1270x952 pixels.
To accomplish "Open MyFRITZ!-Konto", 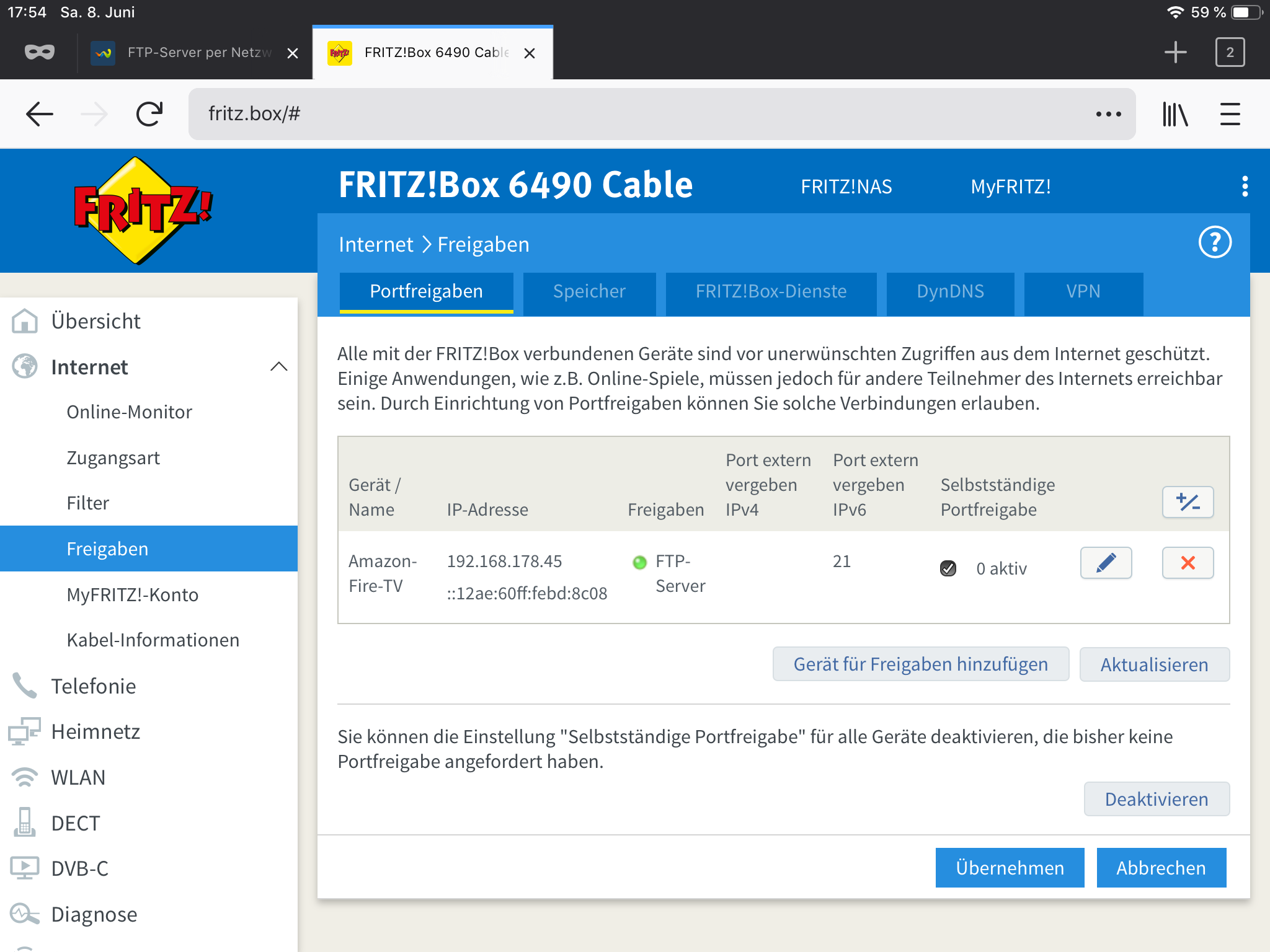I will pyautogui.click(x=132, y=595).
